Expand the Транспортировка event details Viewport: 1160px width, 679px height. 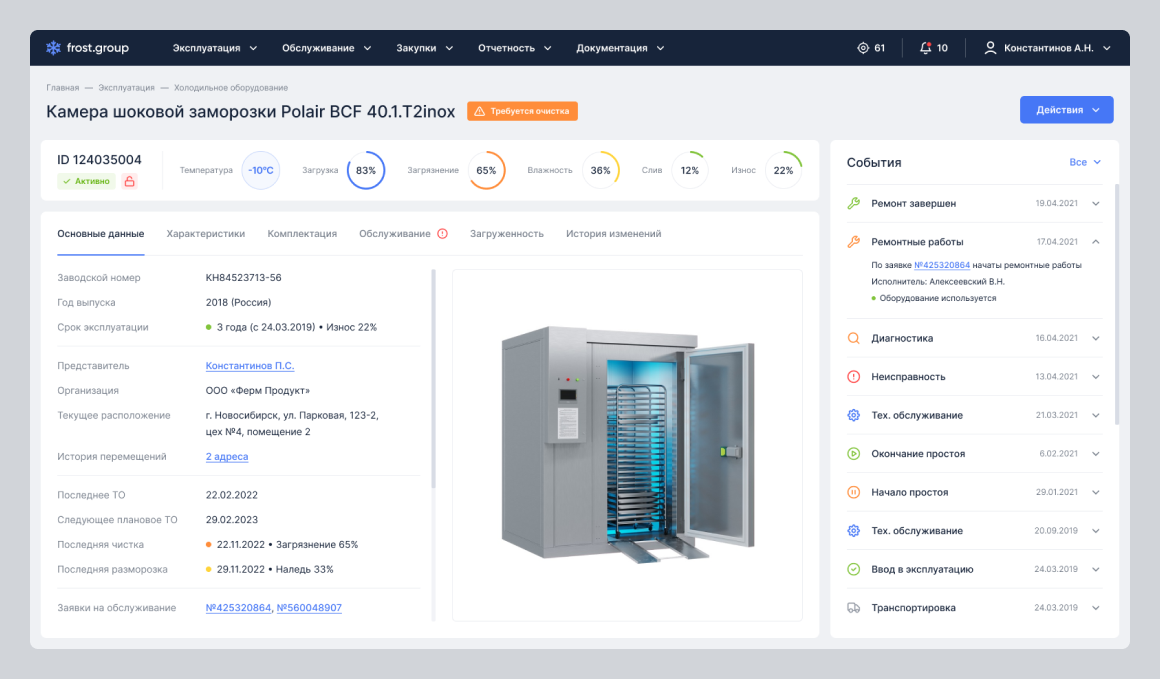[1096, 607]
